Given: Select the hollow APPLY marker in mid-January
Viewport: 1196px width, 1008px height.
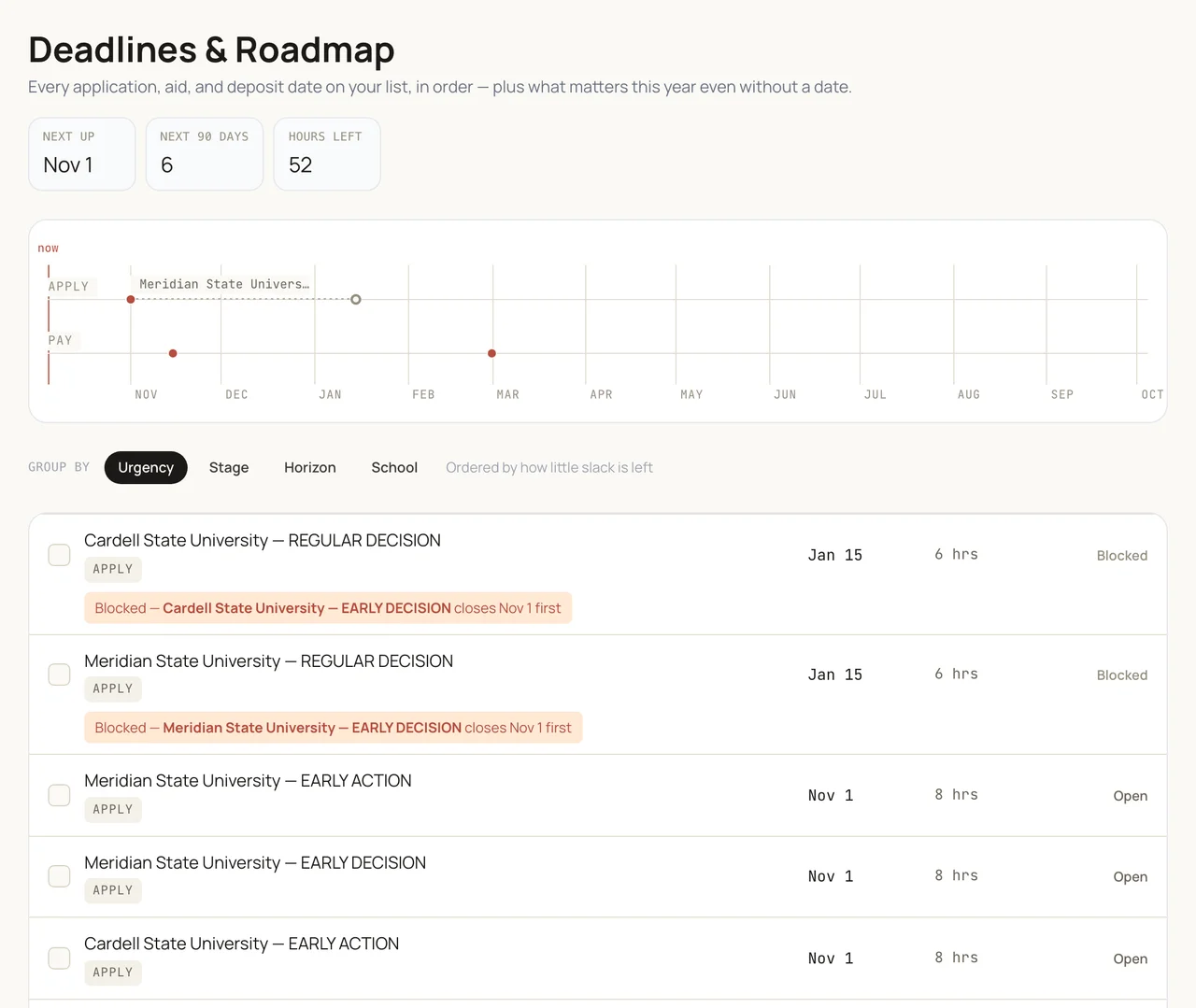Looking at the screenshot, I should click(x=356, y=299).
